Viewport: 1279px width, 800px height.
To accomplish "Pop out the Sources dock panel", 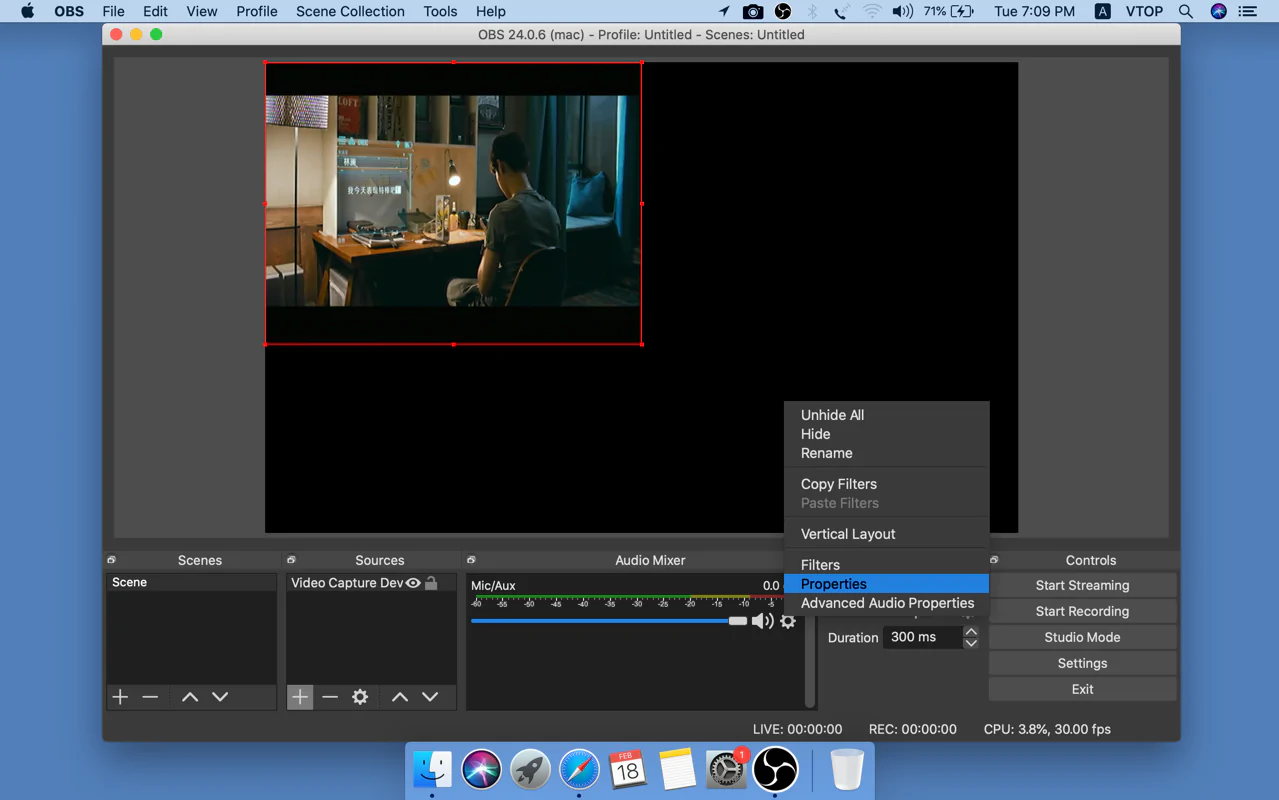I will [x=292, y=560].
